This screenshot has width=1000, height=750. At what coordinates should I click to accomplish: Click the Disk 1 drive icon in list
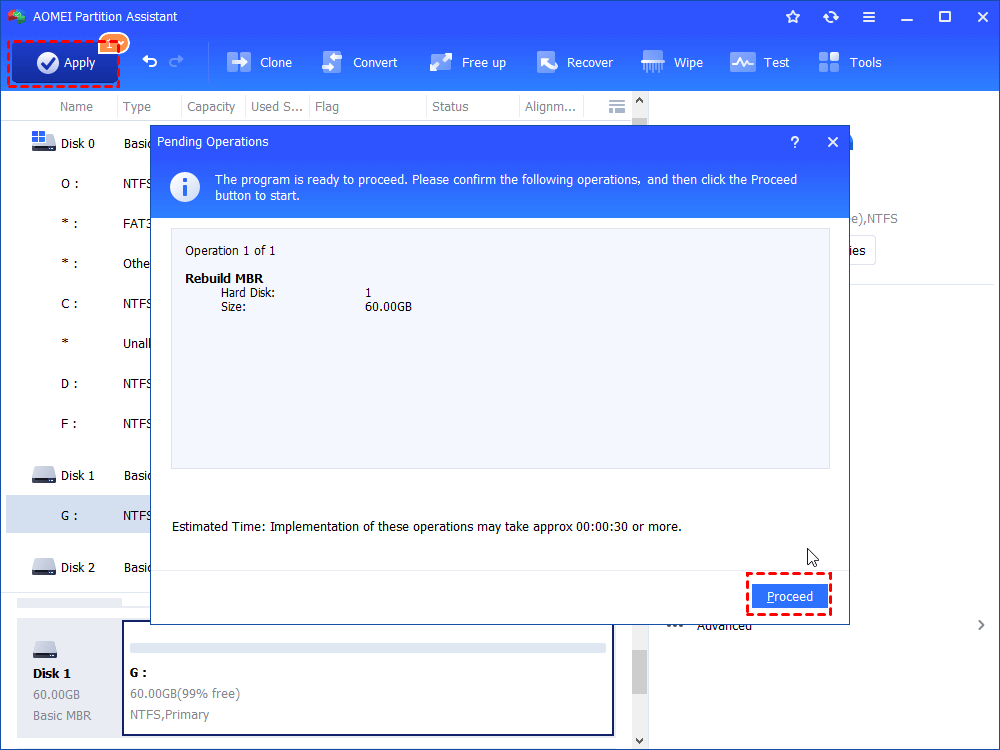point(43,474)
